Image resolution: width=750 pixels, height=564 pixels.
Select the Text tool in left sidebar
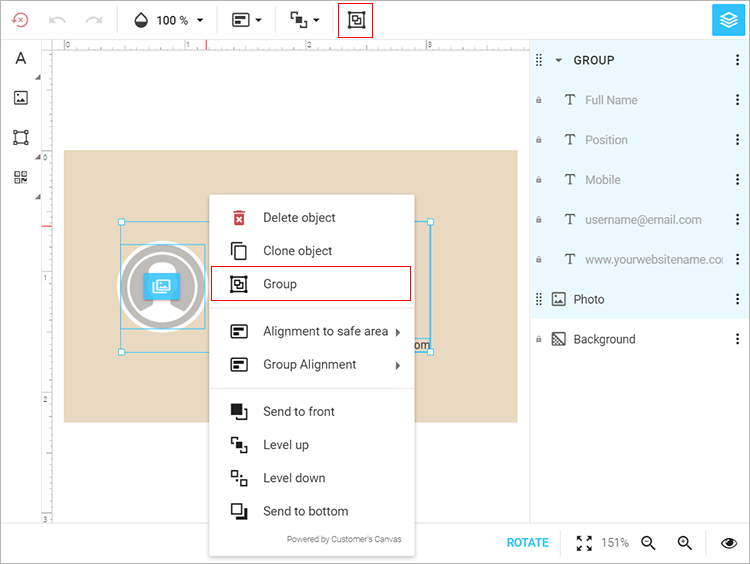click(20, 59)
